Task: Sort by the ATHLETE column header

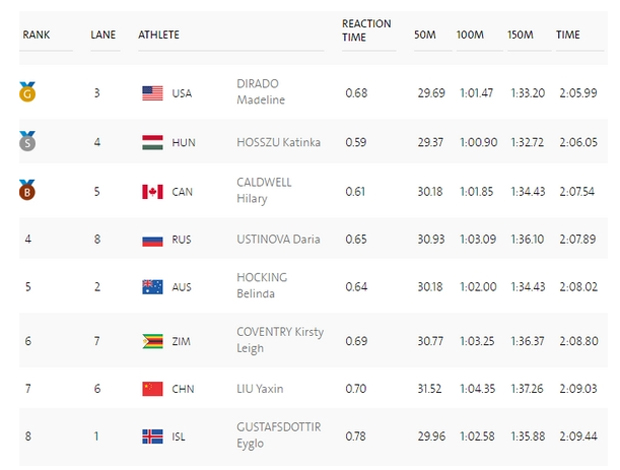Action: click(159, 34)
